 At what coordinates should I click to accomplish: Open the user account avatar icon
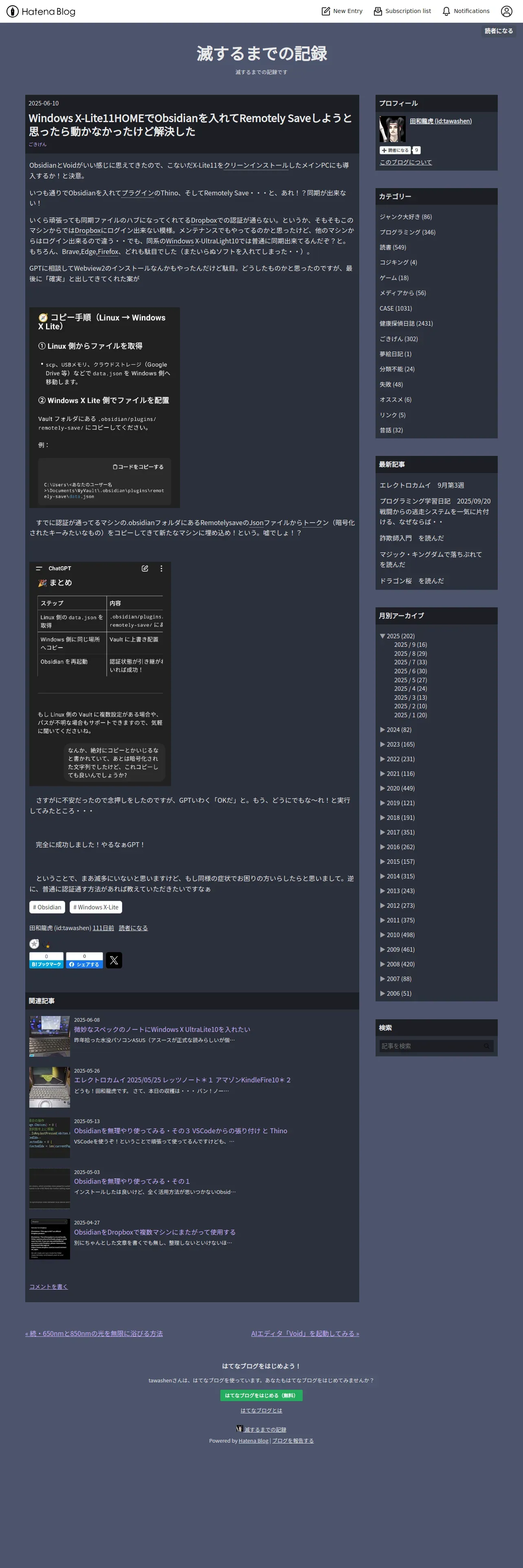click(507, 11)
